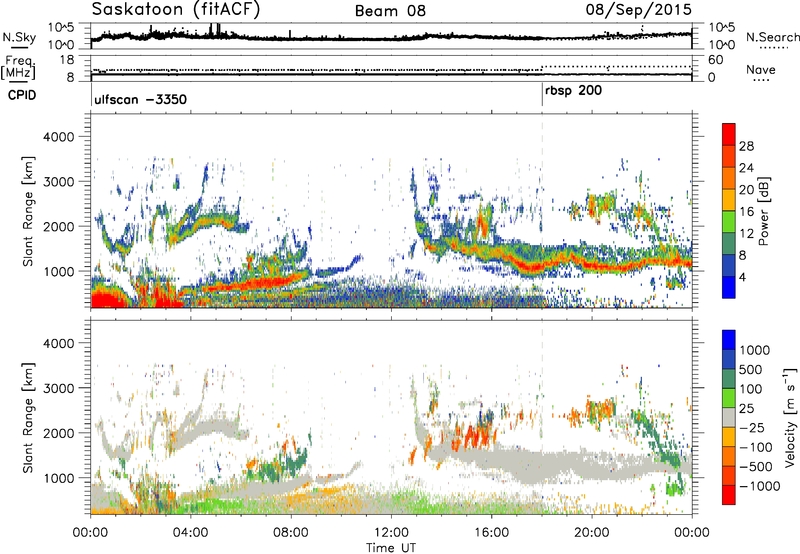Click the '100' tick on the velocity colorbar

point(751,389)
